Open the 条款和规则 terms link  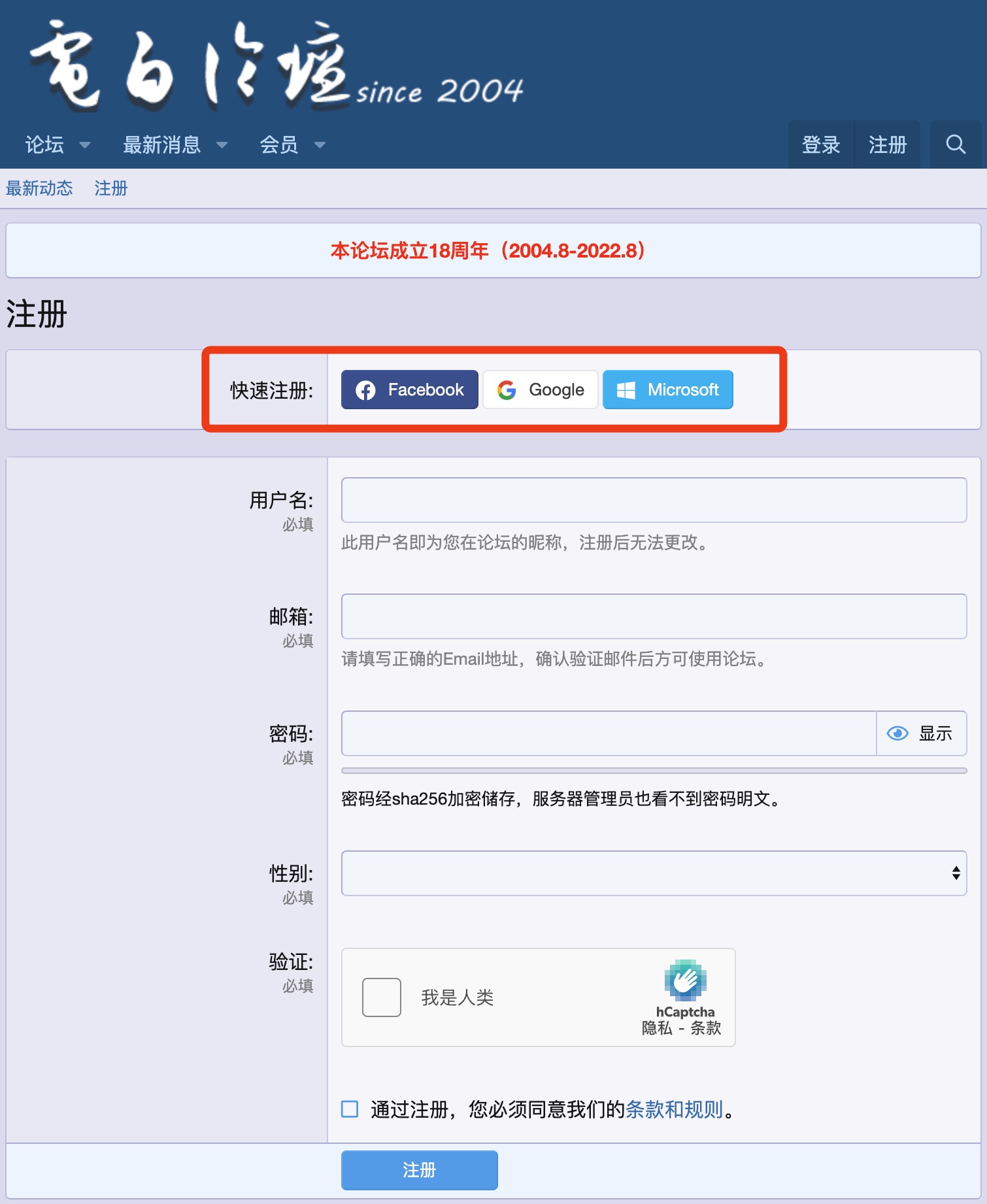(674, 1109)
